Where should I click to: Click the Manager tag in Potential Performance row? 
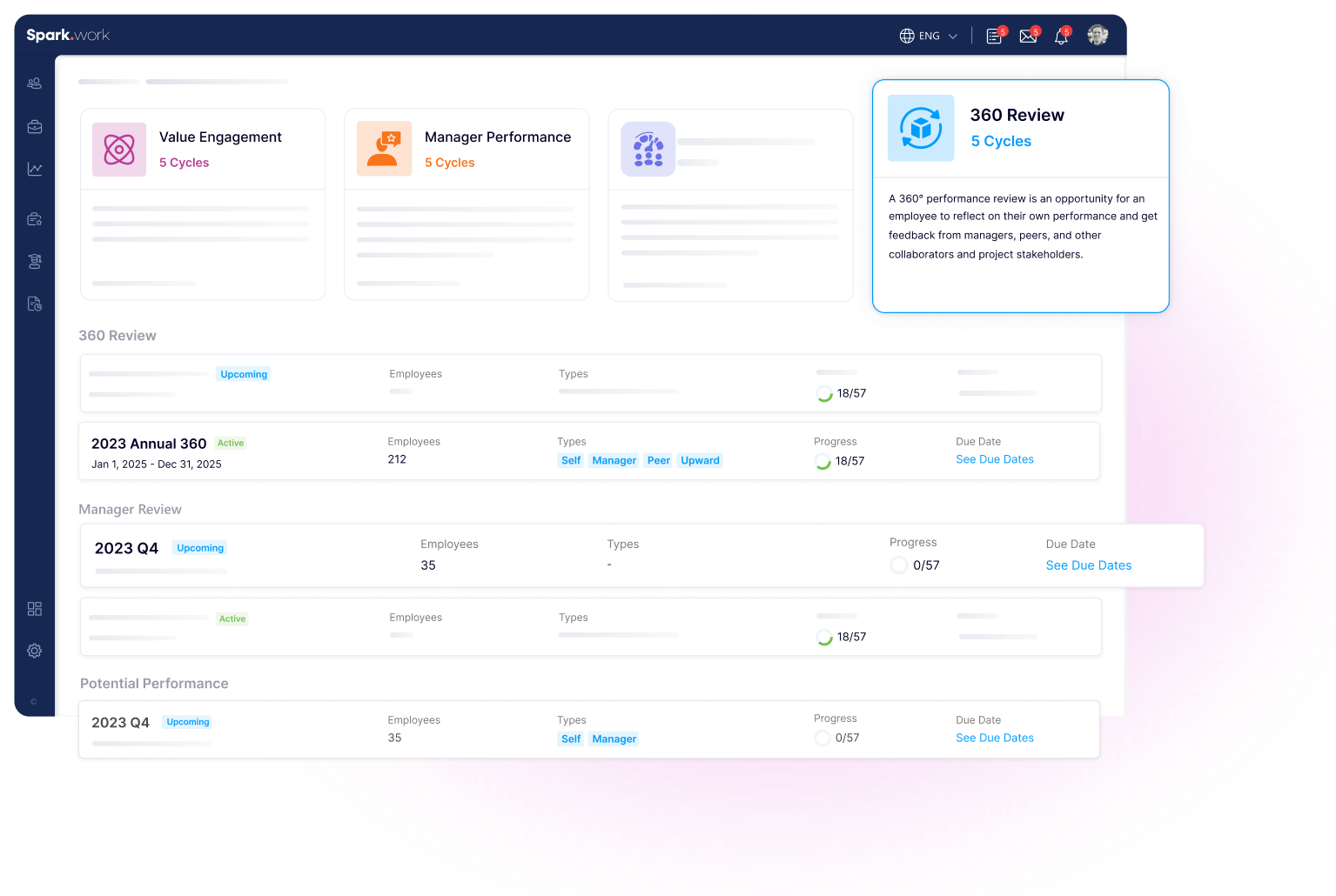pos(614,739)
